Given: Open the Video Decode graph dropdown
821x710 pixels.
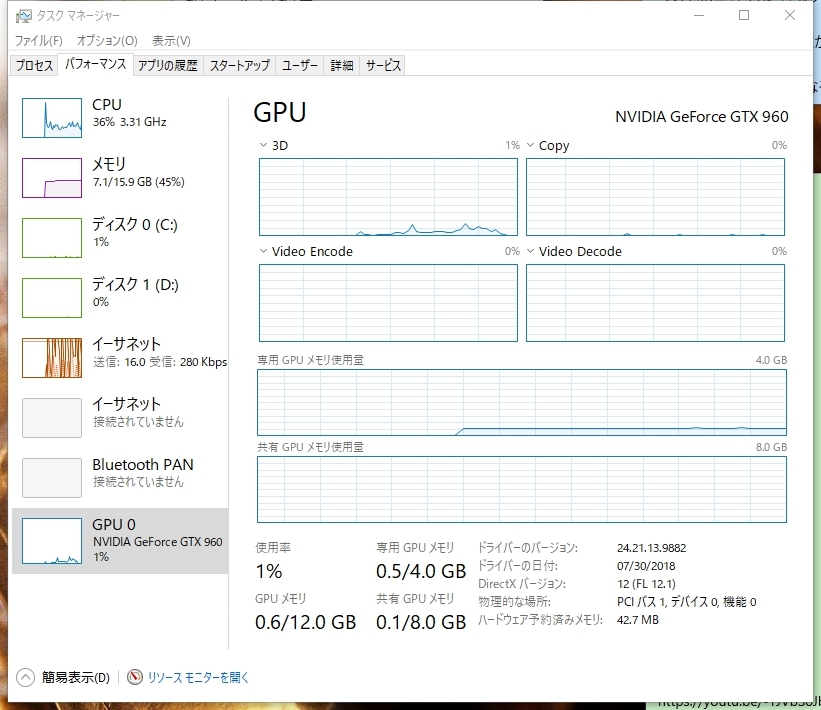Looking at the screenshot, I should (x=531, y=252).
